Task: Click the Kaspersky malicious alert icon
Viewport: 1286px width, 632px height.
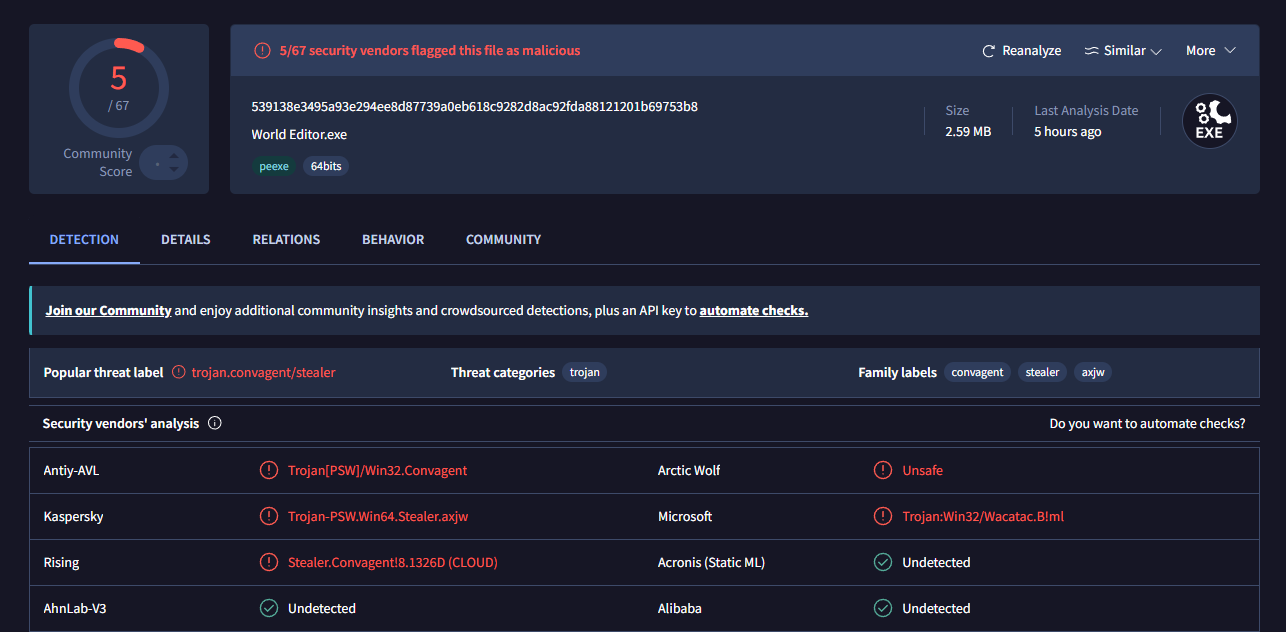Action: [x=268, y=516]
